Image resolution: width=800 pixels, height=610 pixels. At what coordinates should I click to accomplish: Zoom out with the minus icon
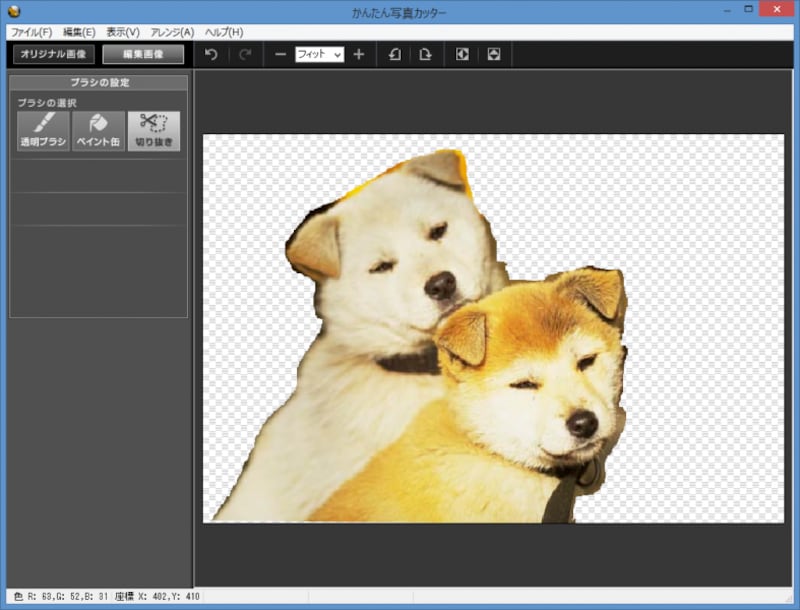(281, 55)
